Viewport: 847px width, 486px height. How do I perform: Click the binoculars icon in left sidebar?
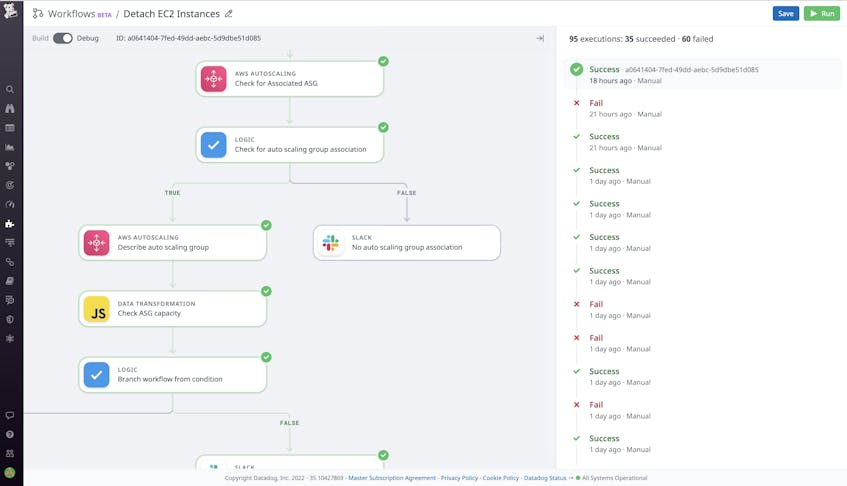tap(10, 109)
